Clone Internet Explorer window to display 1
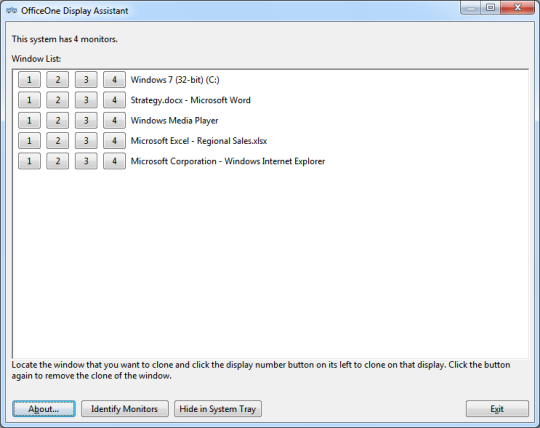This screenshot has height=428, width=540. point(29,161)
